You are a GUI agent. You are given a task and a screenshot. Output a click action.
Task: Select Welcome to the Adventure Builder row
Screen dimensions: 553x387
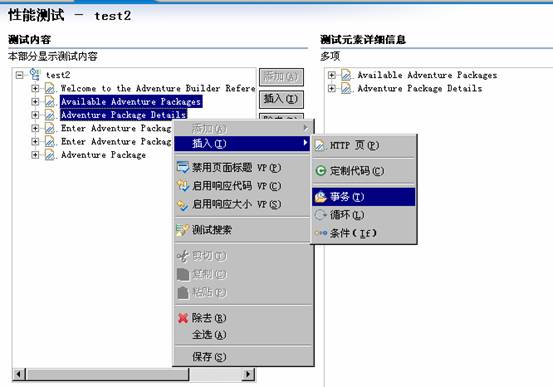[158, 88]
